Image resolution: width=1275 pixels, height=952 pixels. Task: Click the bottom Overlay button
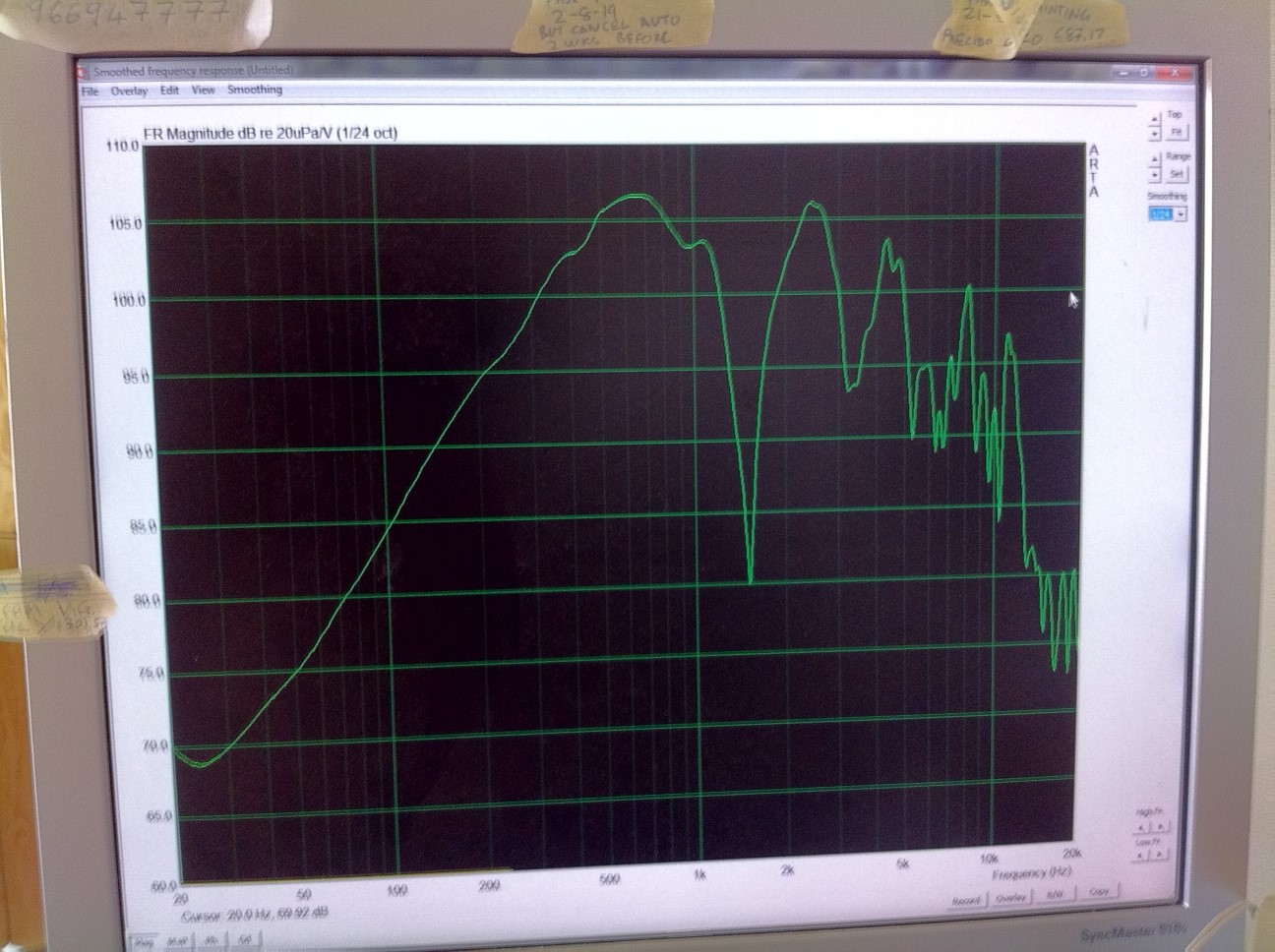point(1010,898)
